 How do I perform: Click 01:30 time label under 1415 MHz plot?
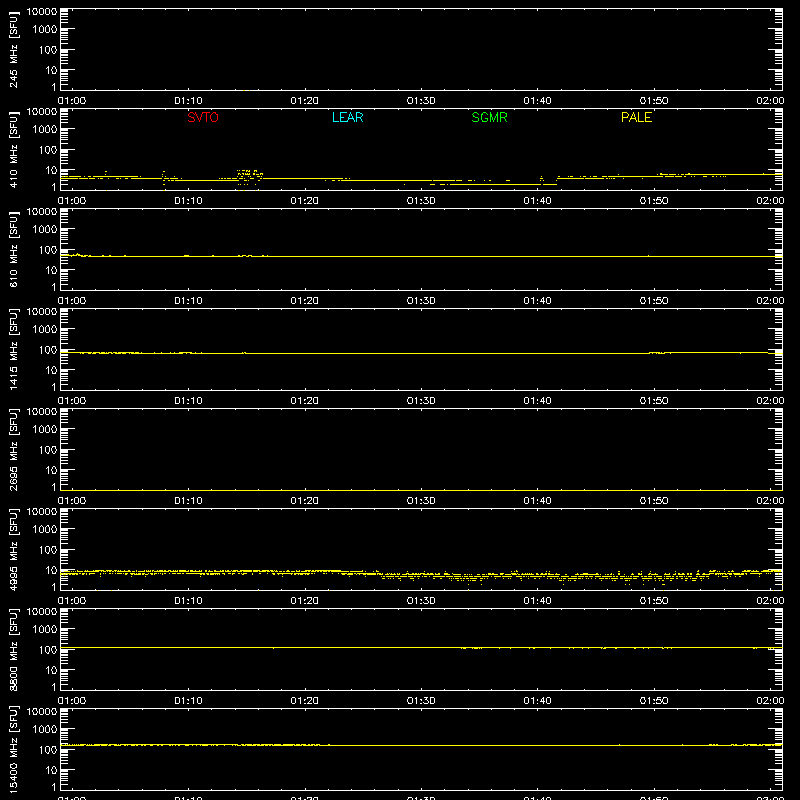coord(421,401)
